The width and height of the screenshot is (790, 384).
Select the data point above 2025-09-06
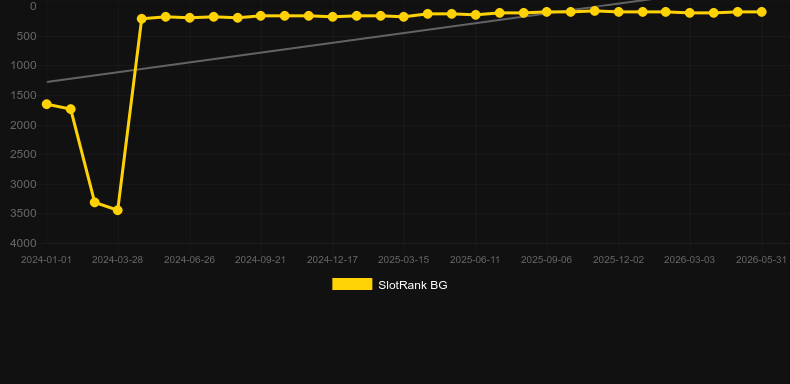coord(546,12)
